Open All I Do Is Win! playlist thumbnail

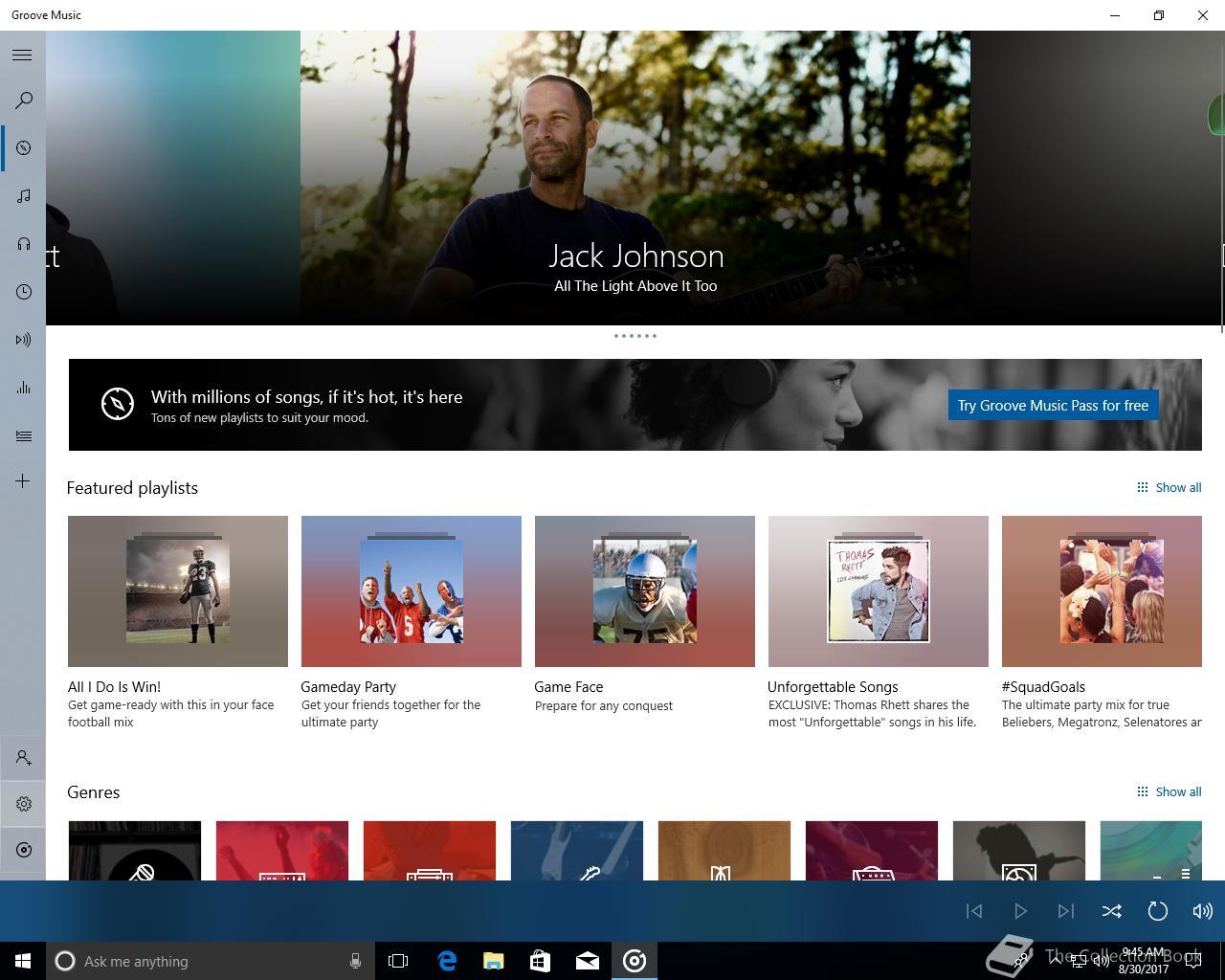pos(178,591)
